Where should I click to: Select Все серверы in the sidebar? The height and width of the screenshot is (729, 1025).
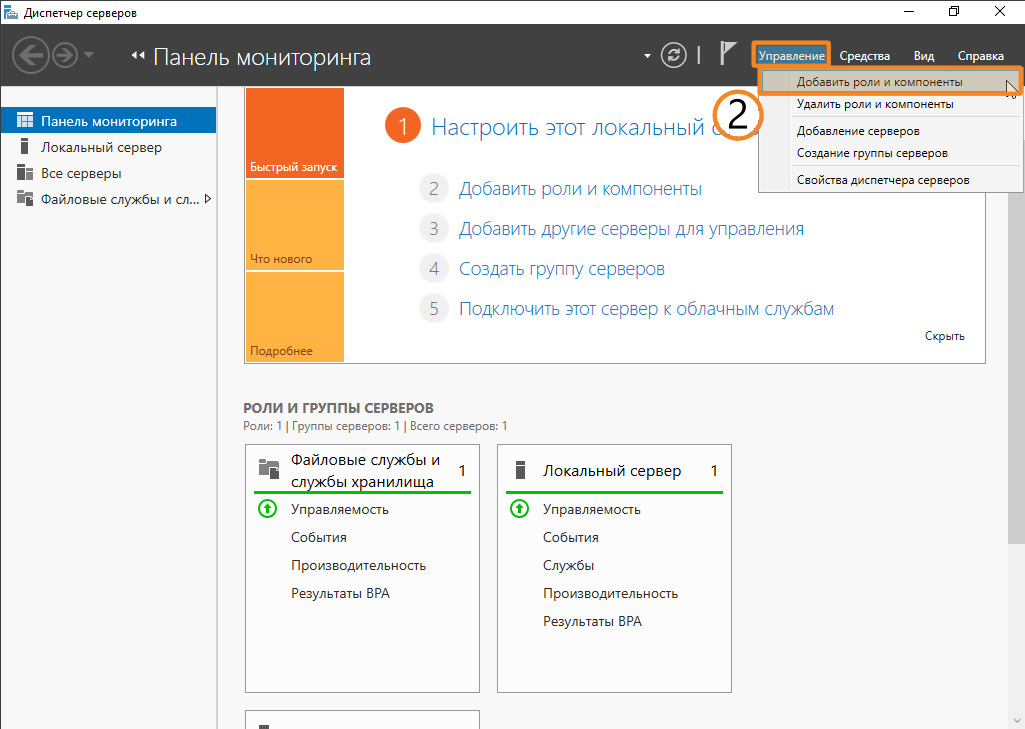click(x=81, y=173)
